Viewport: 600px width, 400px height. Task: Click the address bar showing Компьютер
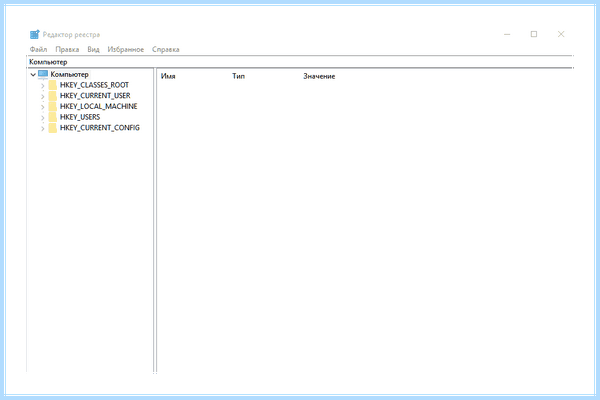pyautogui.click(x=300, y=62)
